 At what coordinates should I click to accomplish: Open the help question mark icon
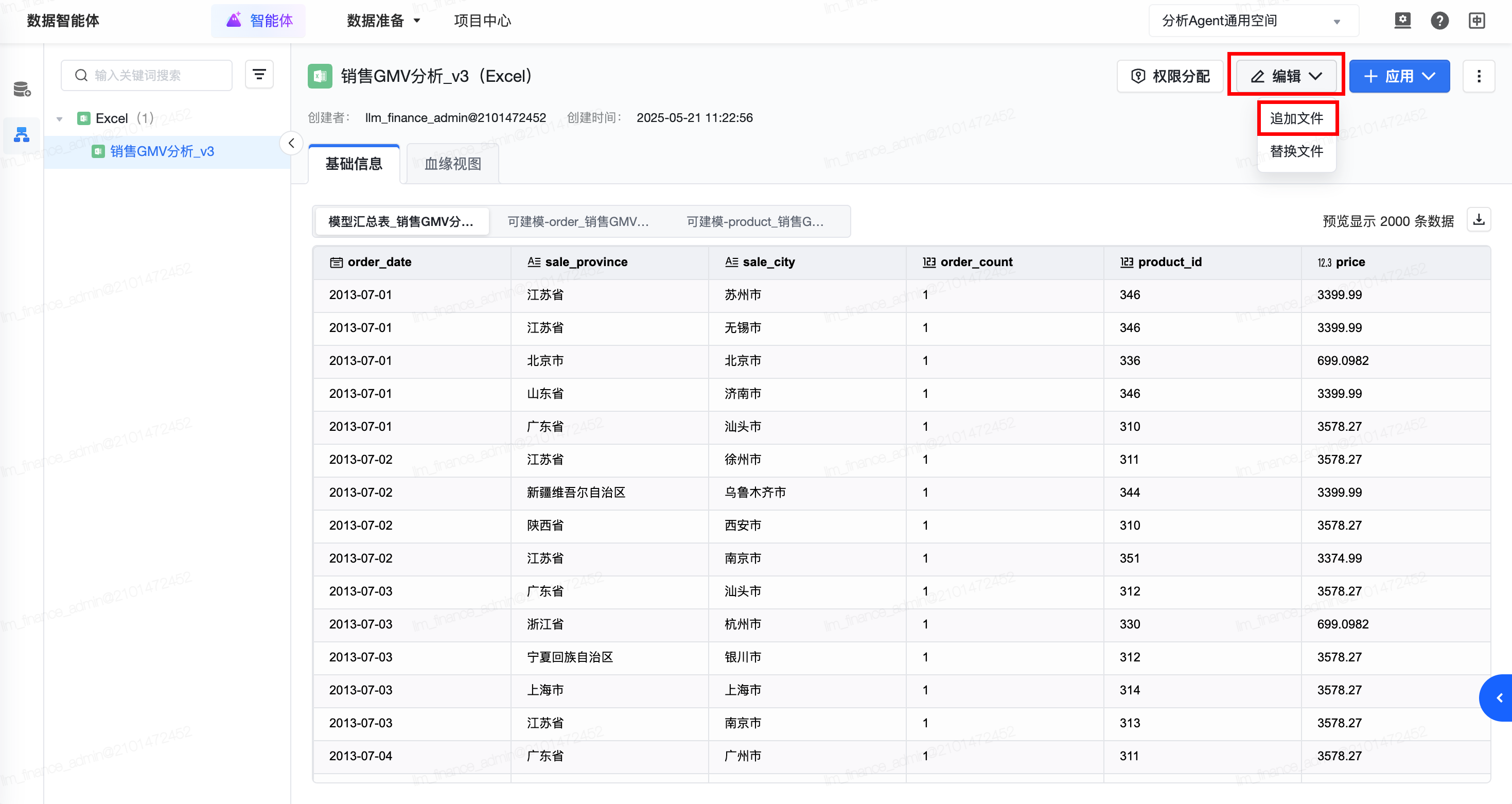[x=1439, y=21]
